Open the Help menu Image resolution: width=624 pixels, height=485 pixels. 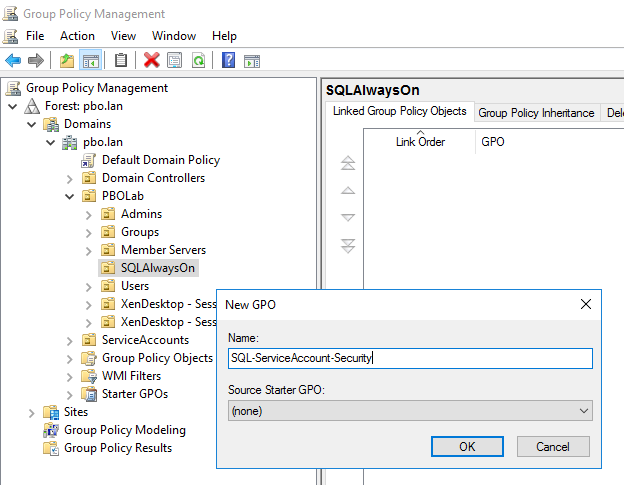tap(224, 36)
